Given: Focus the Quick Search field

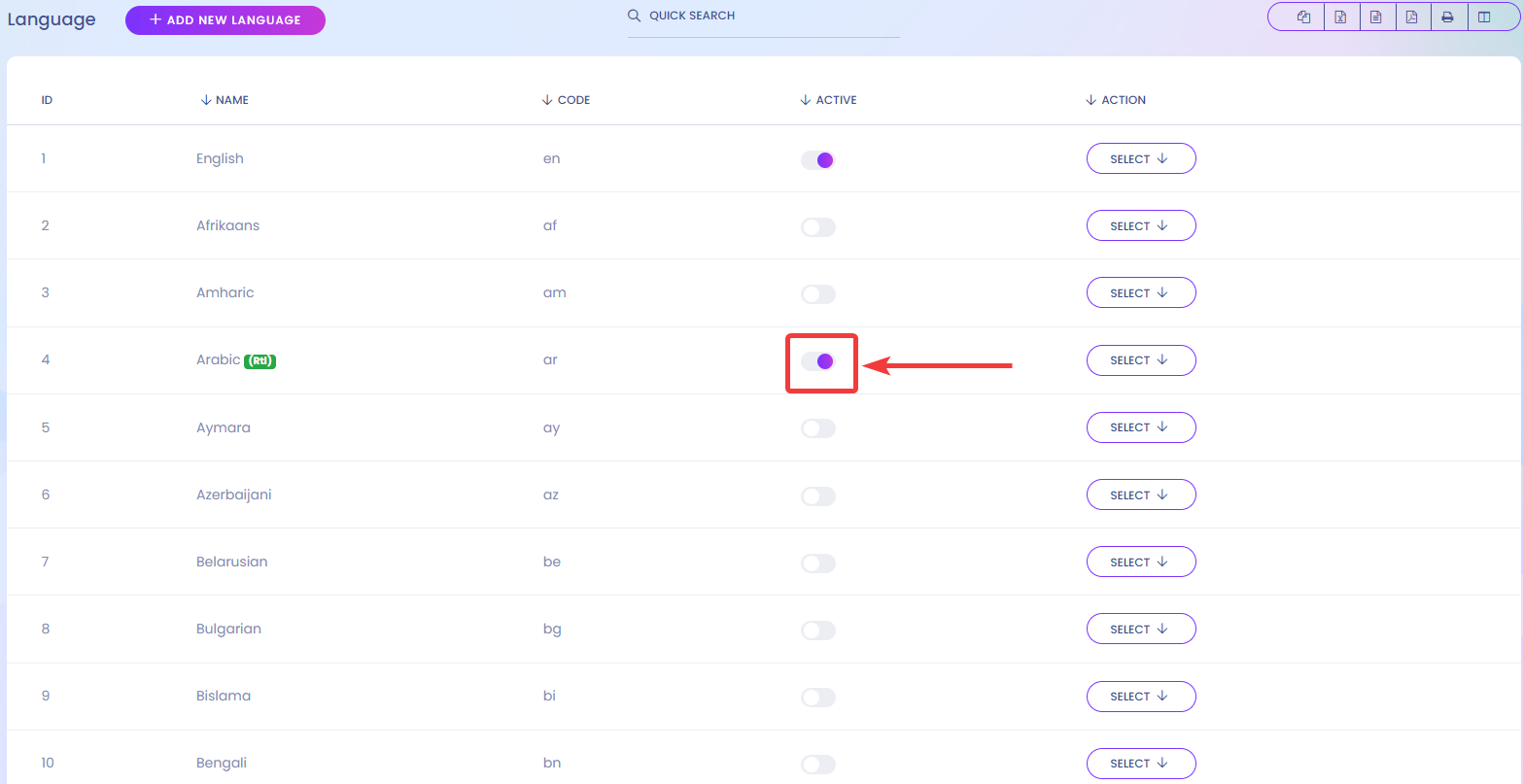Looking at the screenshot, I should point(763,17).
